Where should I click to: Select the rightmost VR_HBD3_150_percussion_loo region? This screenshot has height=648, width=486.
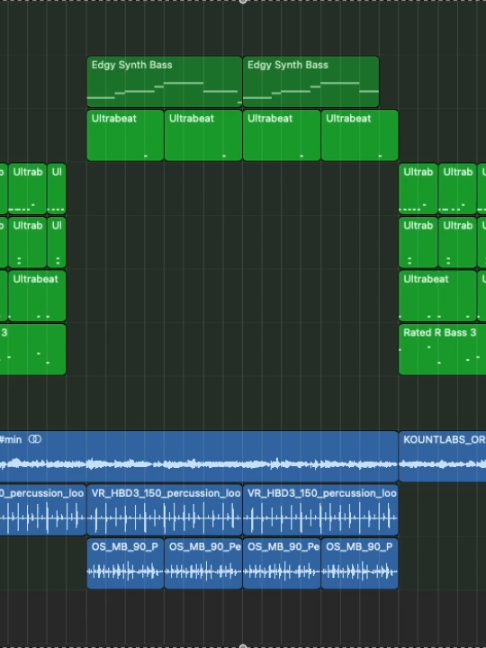click(x=321, y=510)
